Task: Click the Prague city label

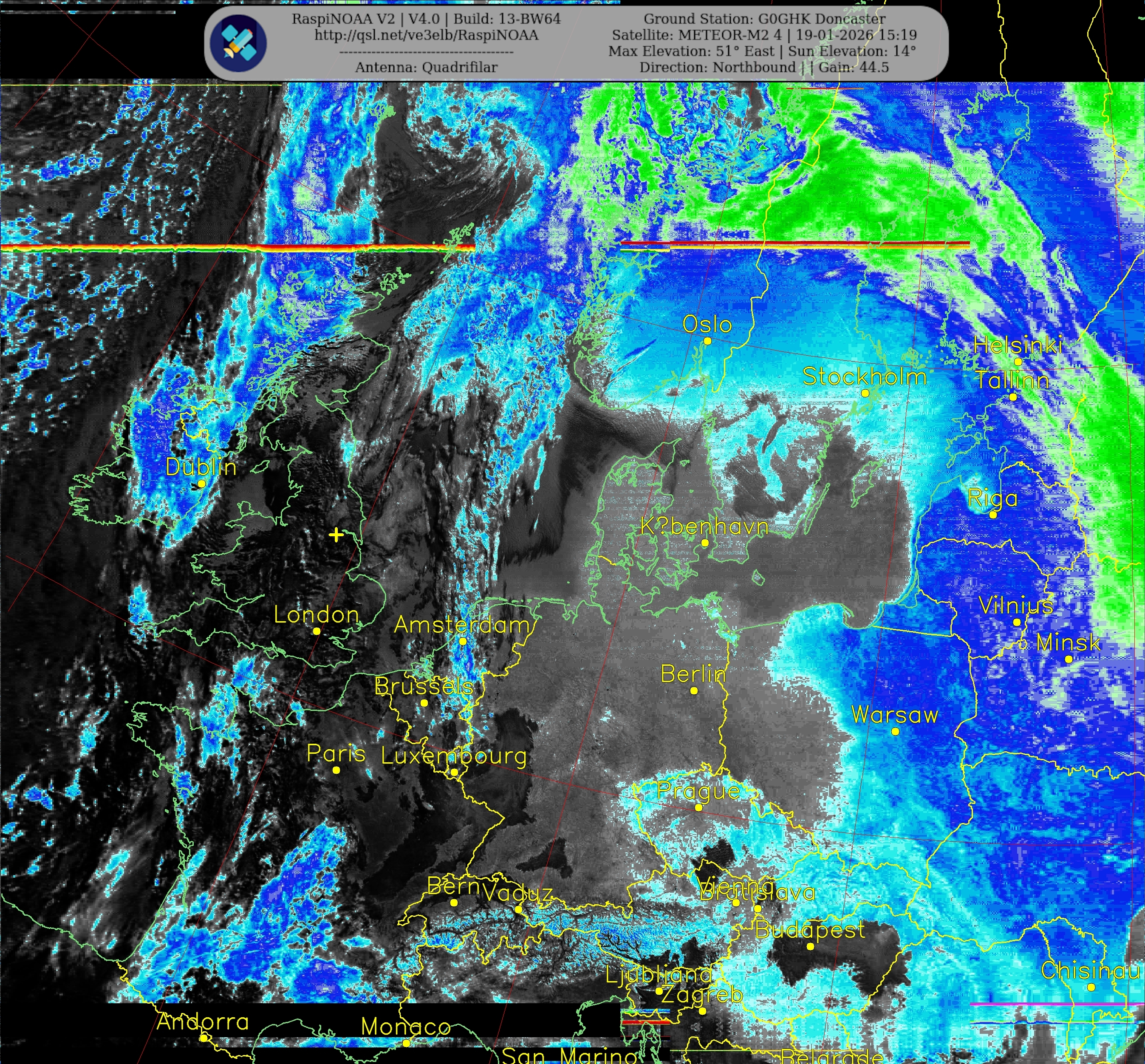Action: [698, 791]
